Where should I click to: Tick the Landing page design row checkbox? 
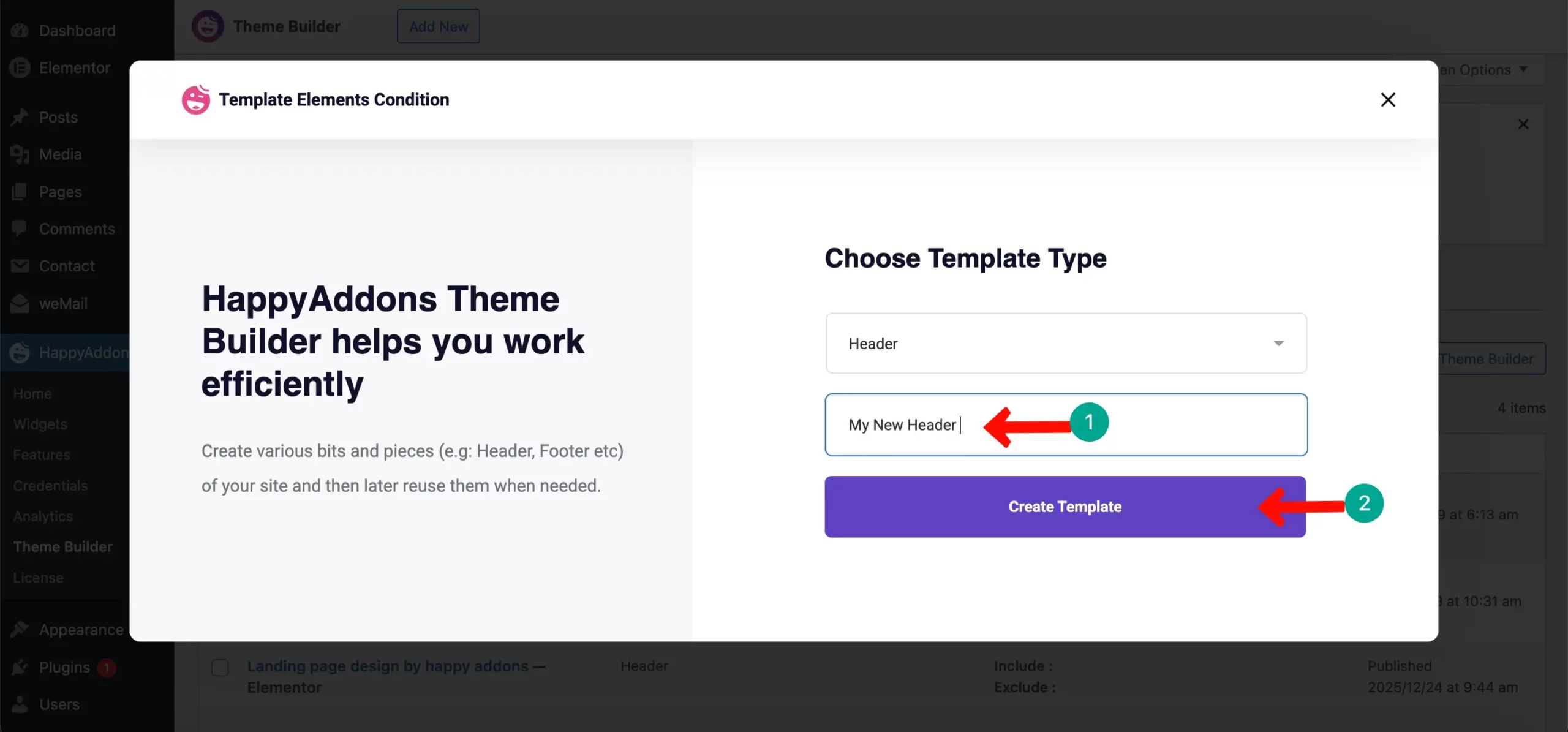click(x=219, y=668)
